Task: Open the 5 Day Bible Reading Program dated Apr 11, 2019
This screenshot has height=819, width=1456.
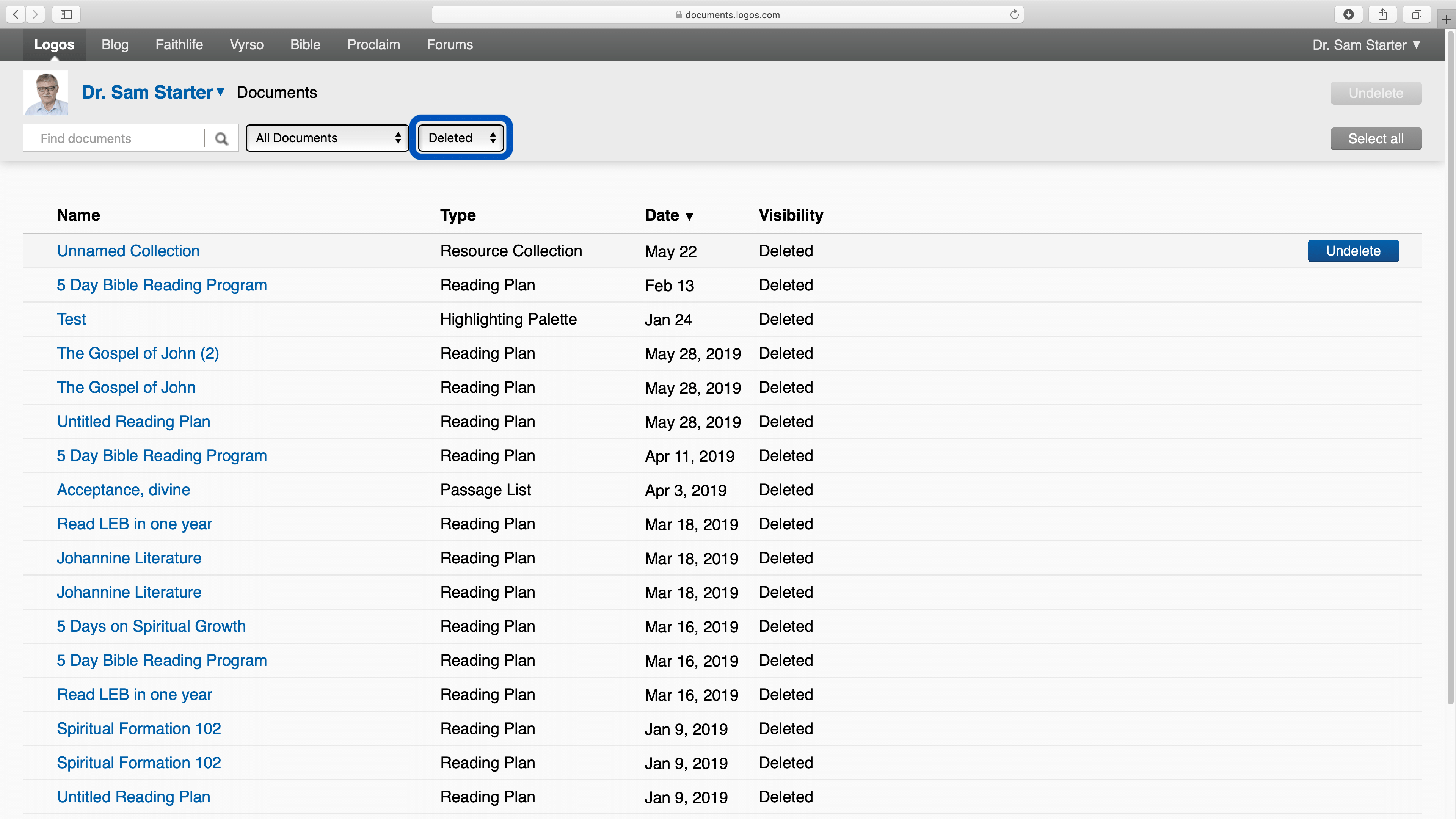Action: click(x=162, y=455)
